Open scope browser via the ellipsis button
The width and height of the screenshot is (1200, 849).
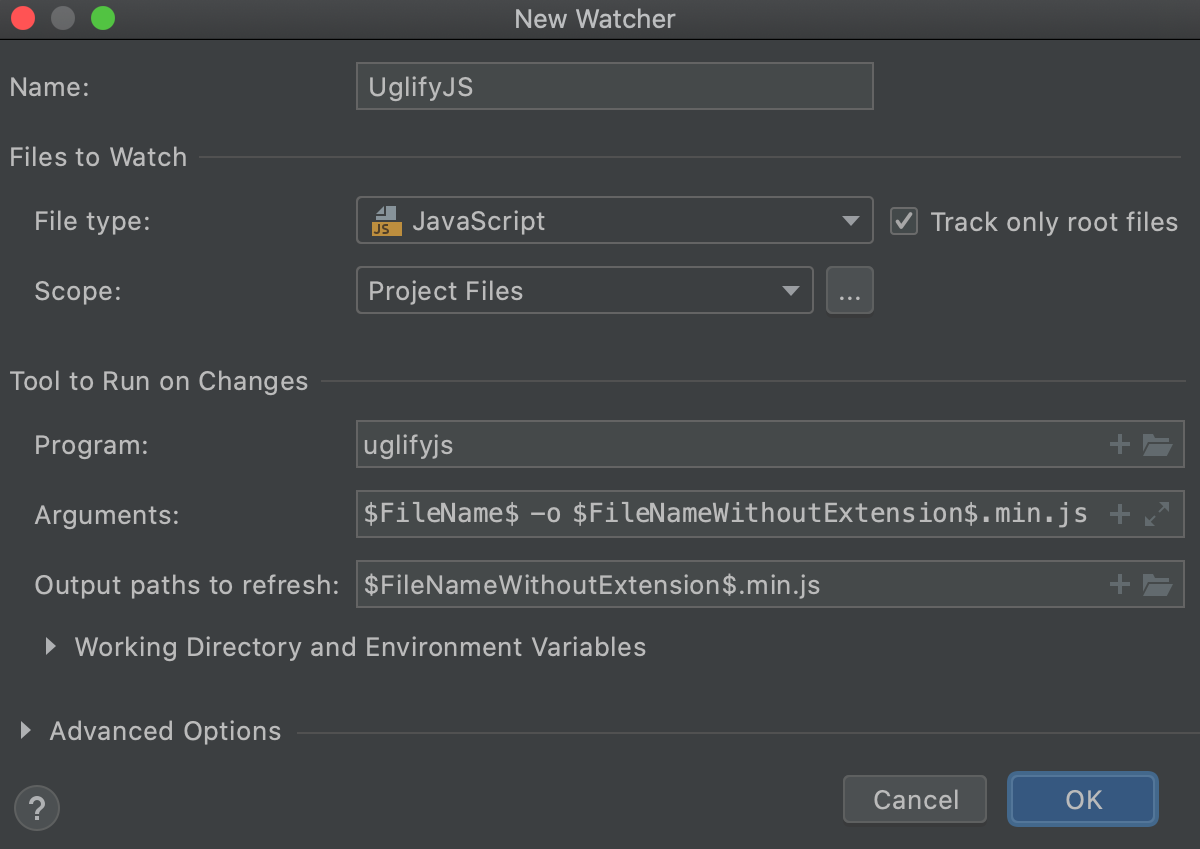[849, 290]
